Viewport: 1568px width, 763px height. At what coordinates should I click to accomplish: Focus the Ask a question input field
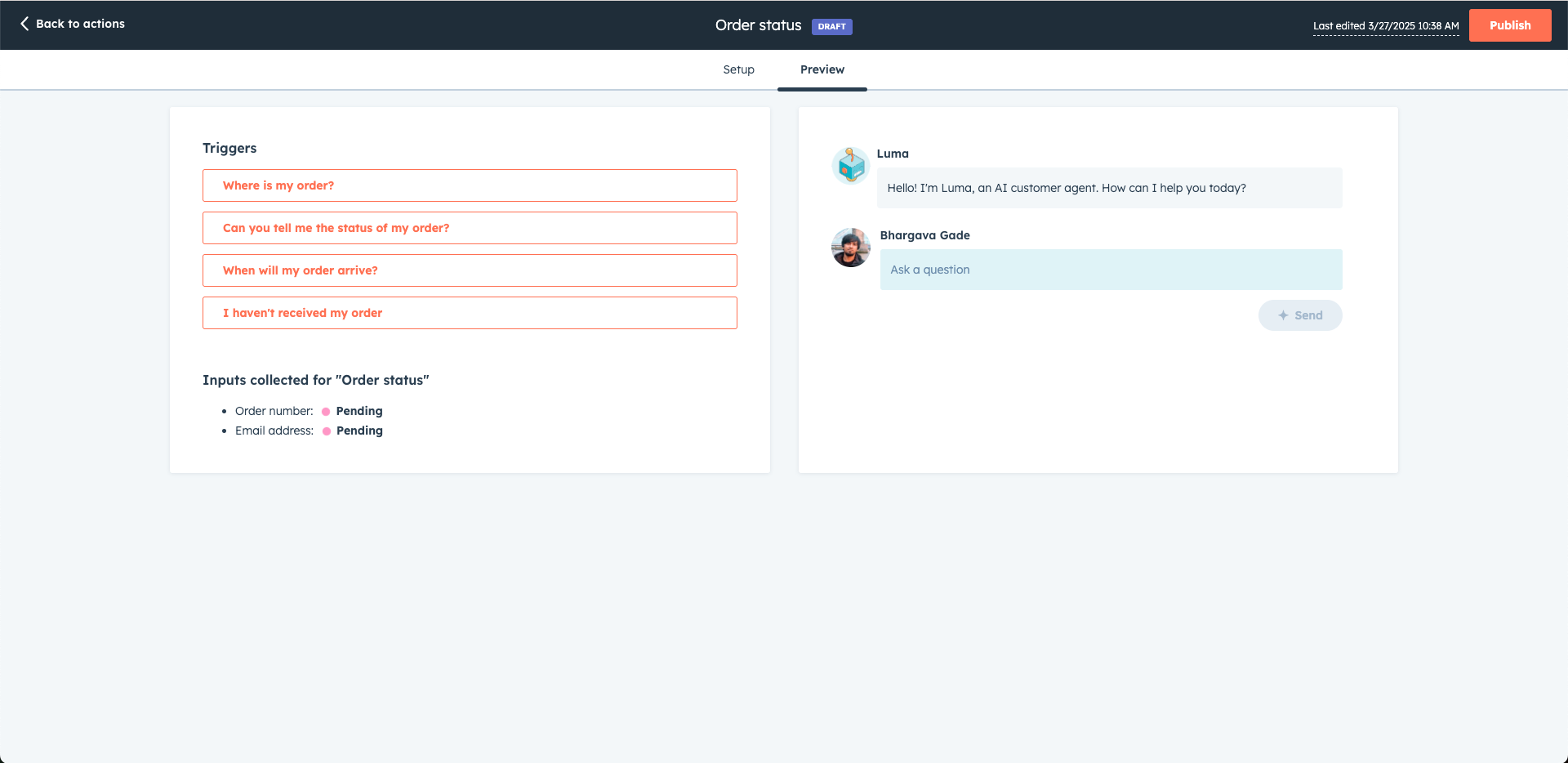1111,270
